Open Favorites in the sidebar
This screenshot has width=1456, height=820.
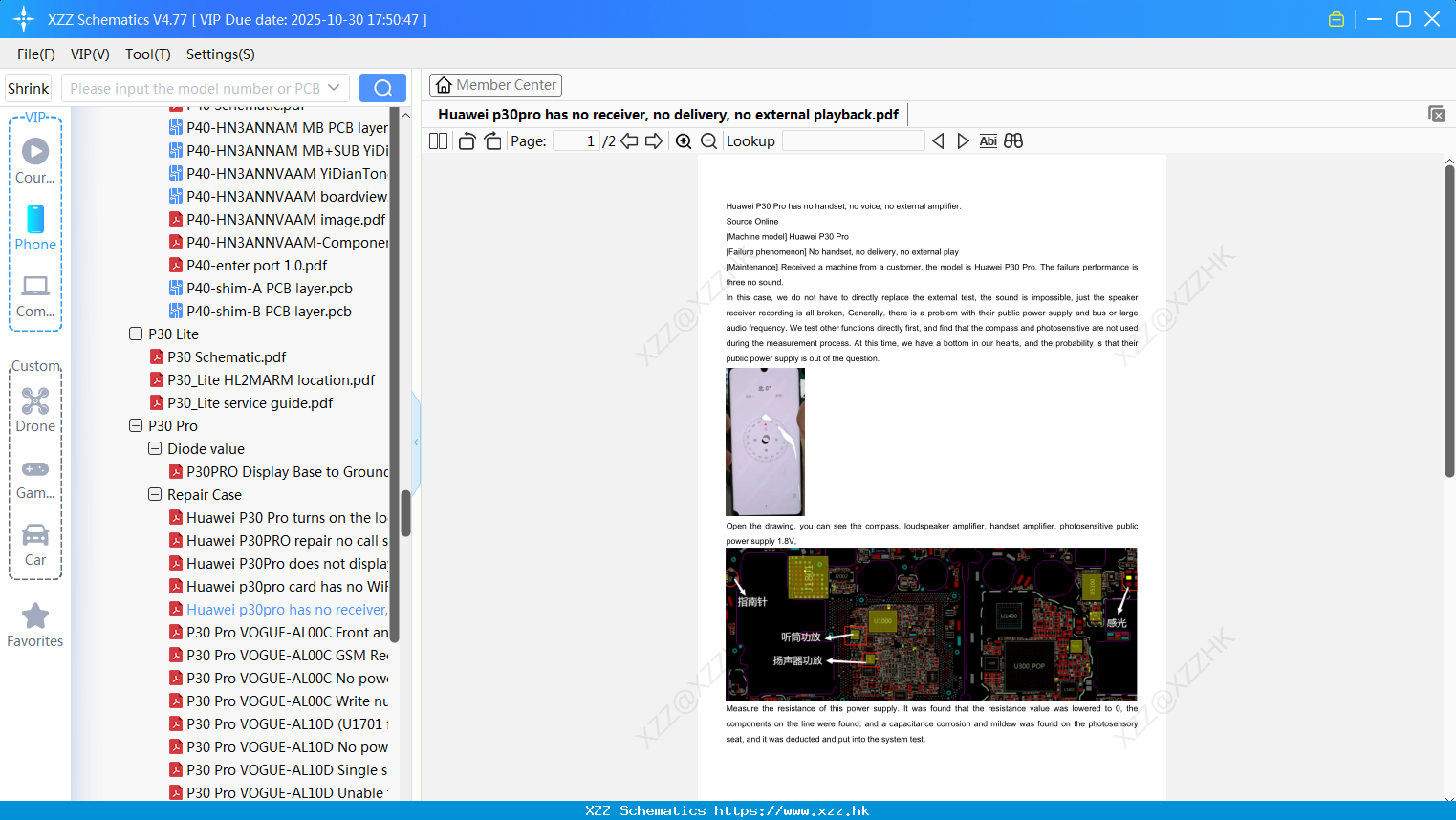tap(35, 626)
